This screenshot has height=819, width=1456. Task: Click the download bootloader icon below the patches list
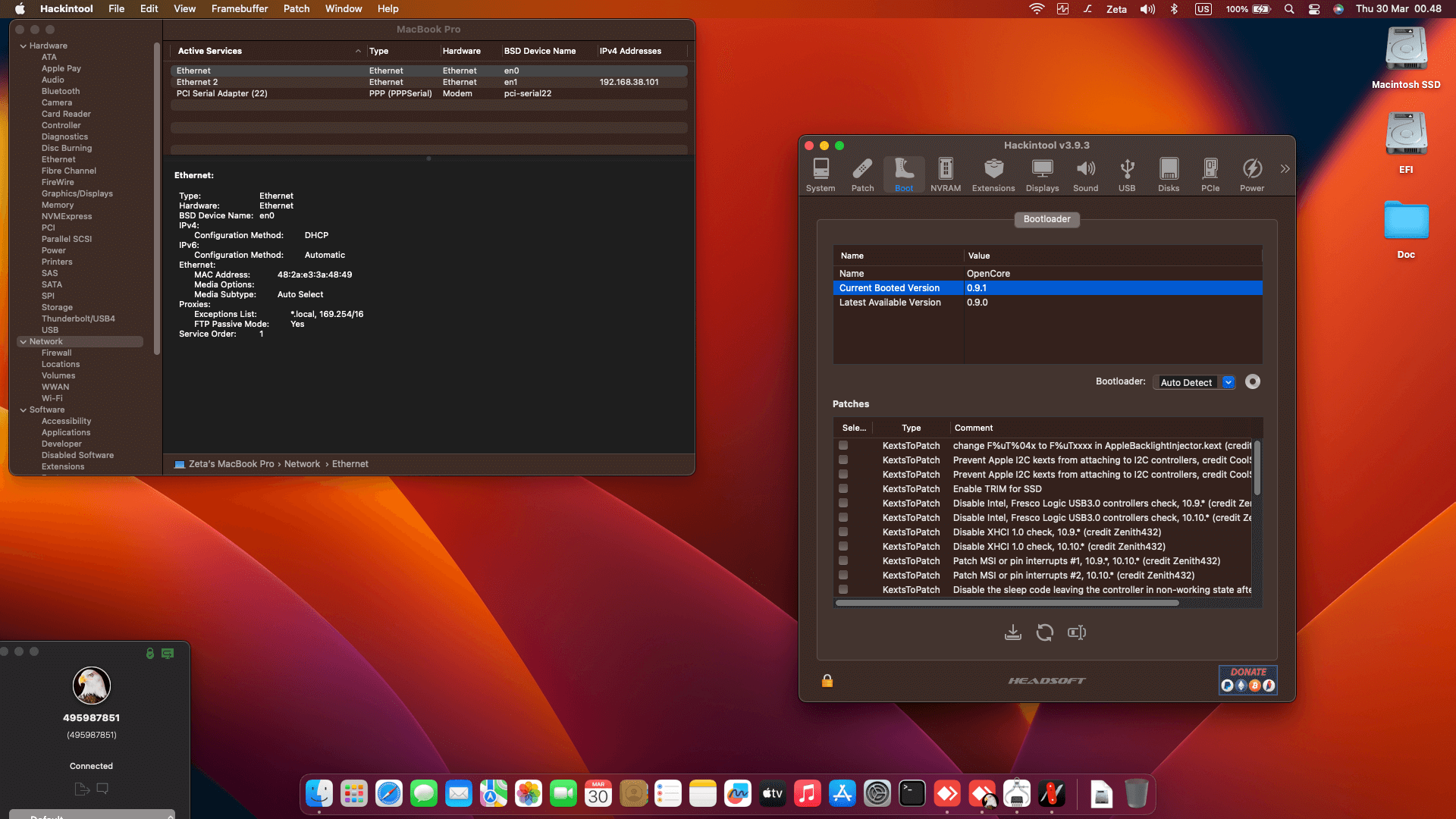pos(1013,632)
